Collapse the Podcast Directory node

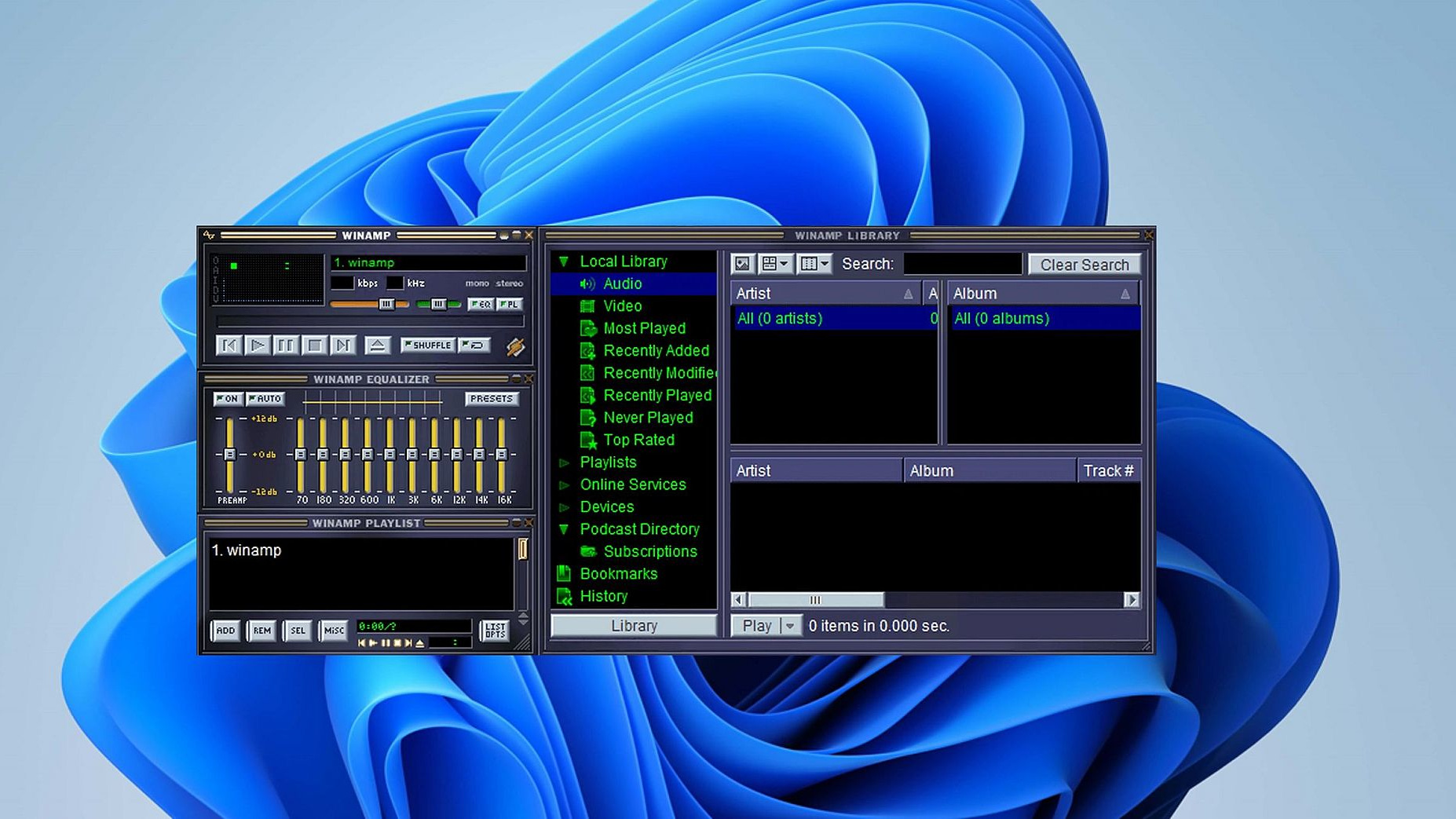[x=564, y=530]
